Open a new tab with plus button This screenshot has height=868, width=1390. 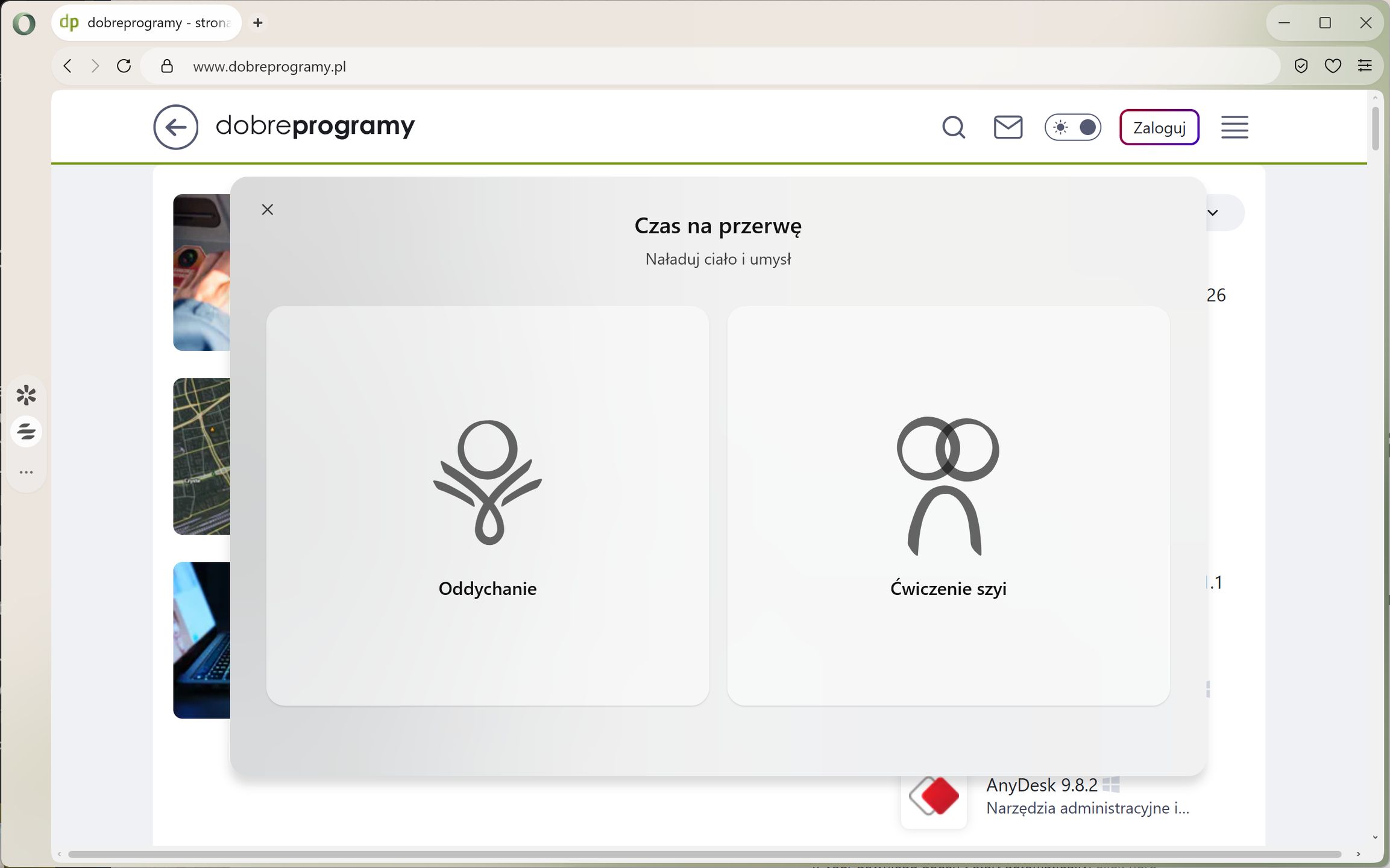pos(258,23)
